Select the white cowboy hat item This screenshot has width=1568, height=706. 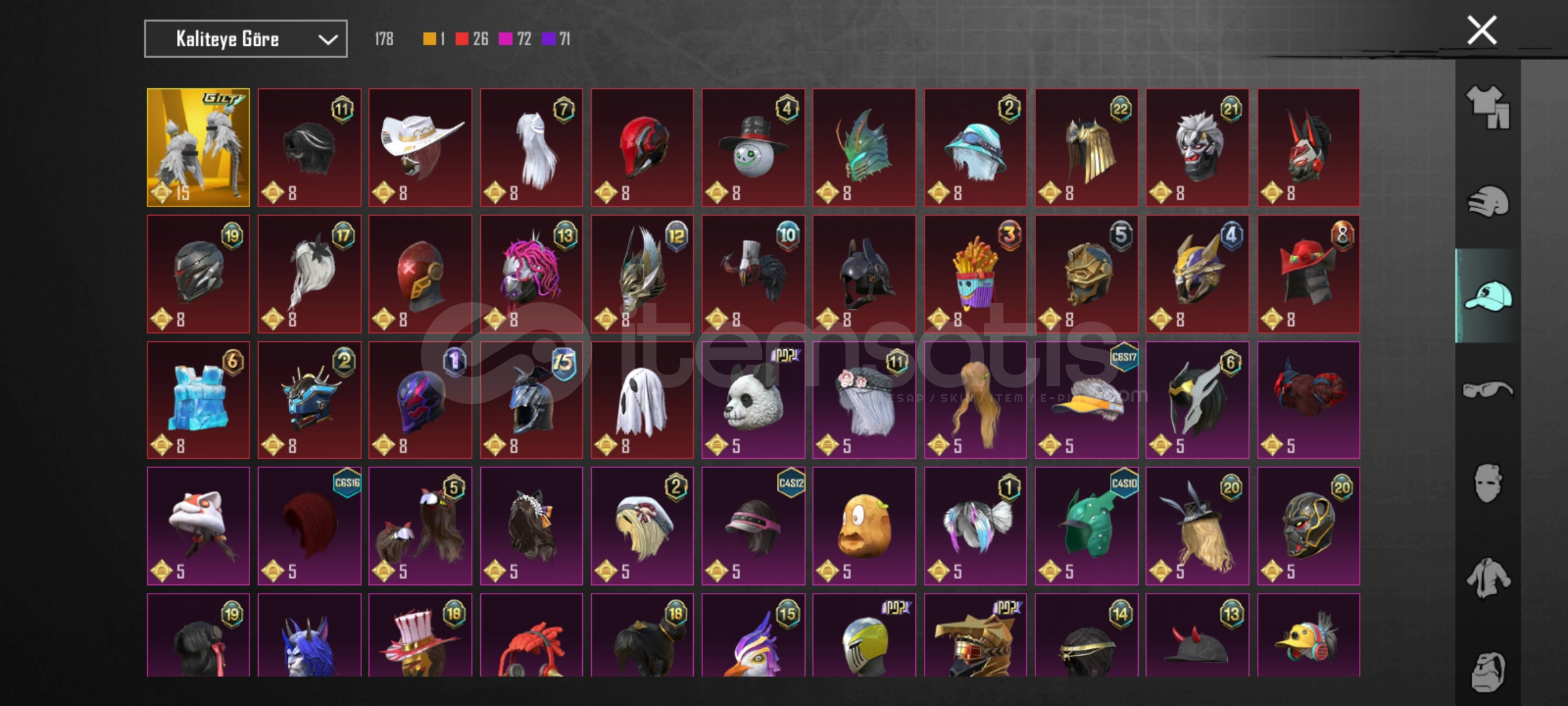coord(420,148)
